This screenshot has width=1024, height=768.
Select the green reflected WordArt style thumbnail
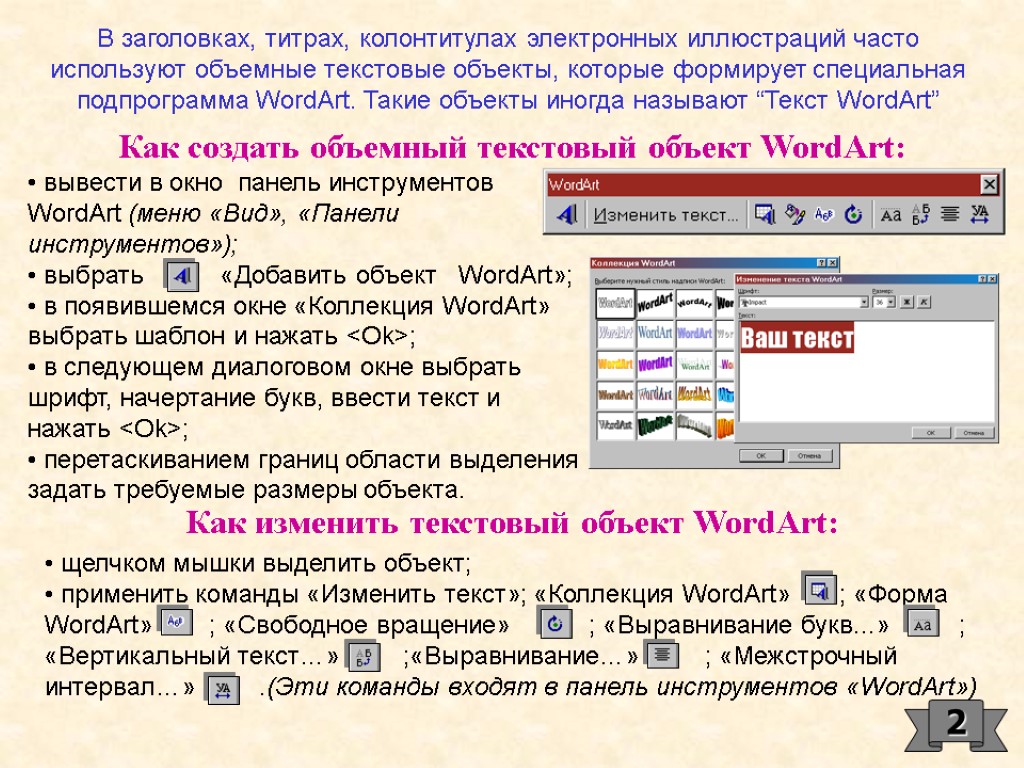click(x=694, y=364)
